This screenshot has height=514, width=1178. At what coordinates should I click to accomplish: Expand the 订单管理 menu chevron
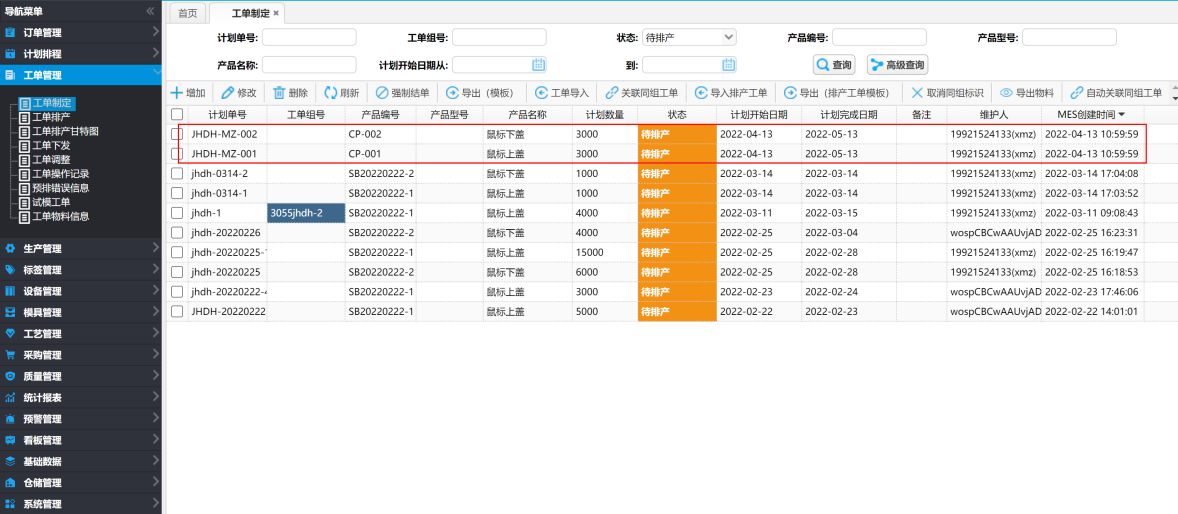click(x=155, y=32)
